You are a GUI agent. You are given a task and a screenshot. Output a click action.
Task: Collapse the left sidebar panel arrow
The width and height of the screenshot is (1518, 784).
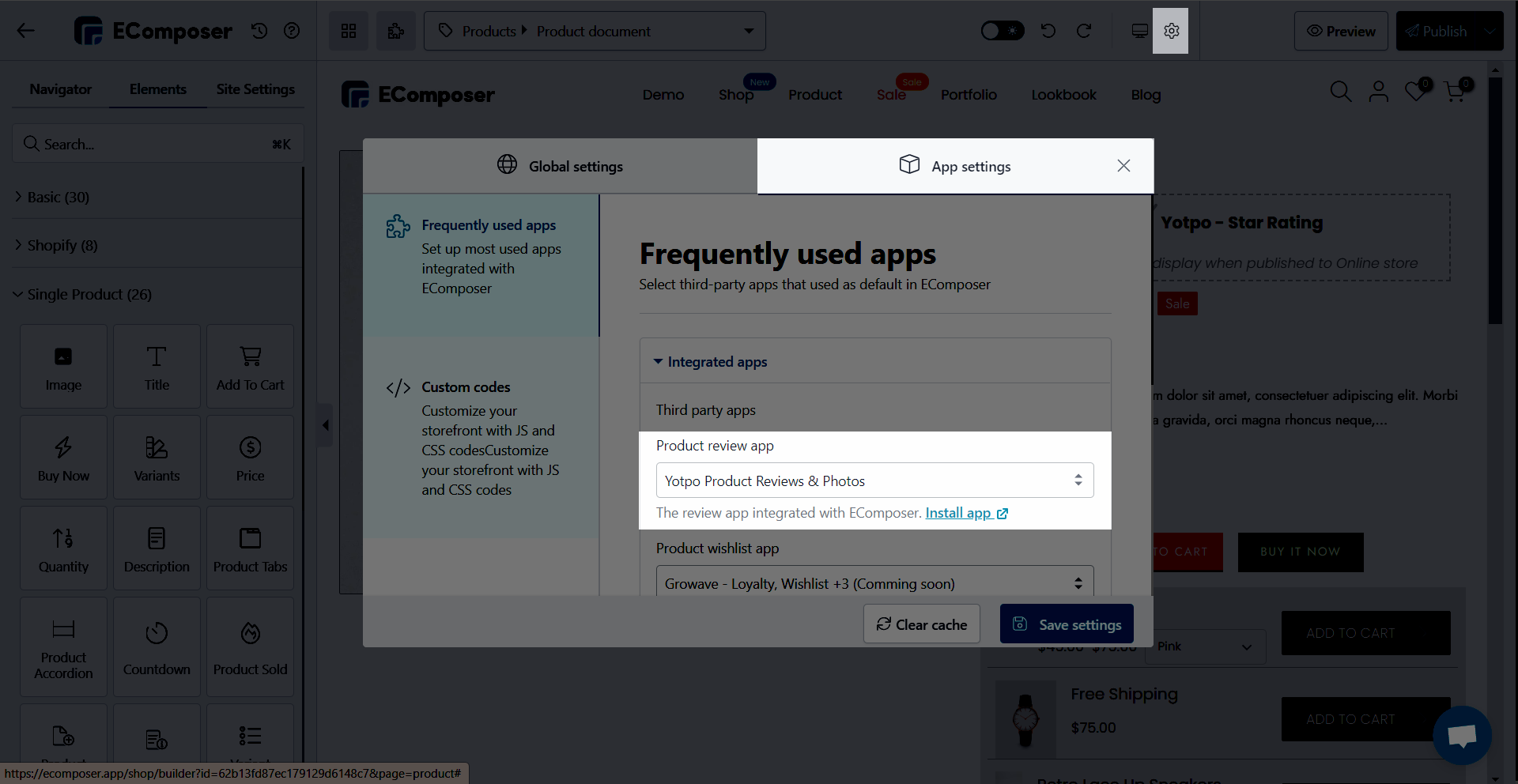tap(325, 425)
